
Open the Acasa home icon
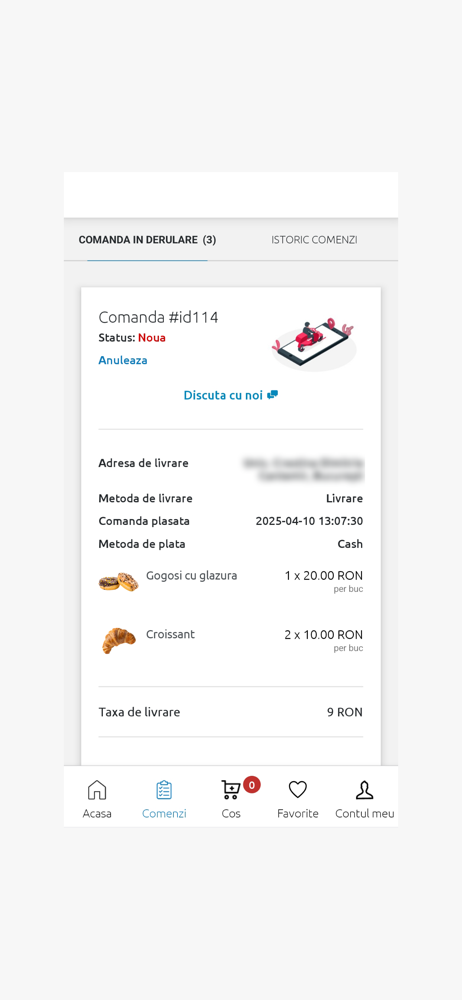(97, 790)
